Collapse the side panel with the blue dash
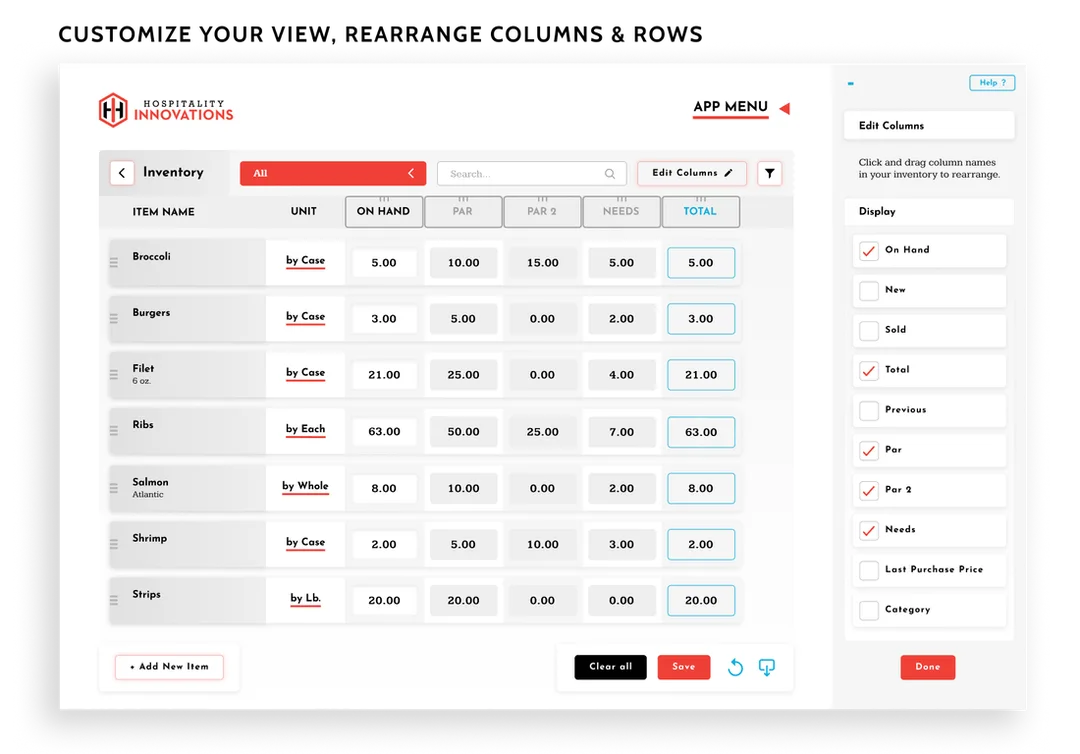The image size is (1080, 754). 851,83
